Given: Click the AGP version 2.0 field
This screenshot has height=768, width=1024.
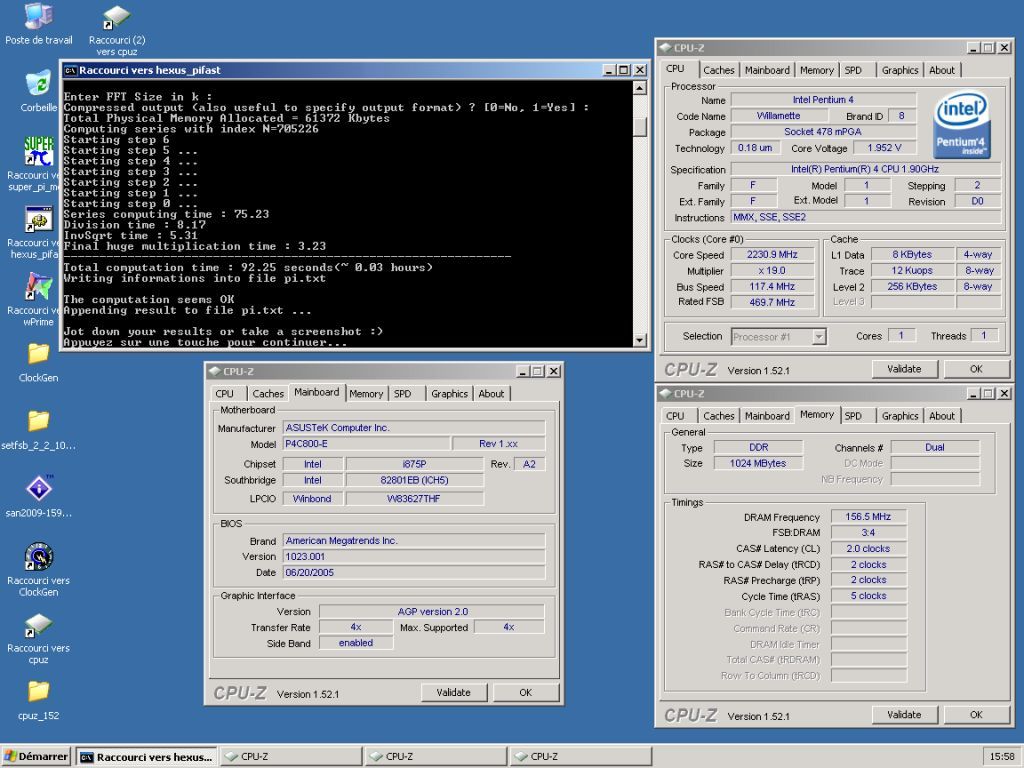Looking at the screenshot, I should click(x=432, y=612).
